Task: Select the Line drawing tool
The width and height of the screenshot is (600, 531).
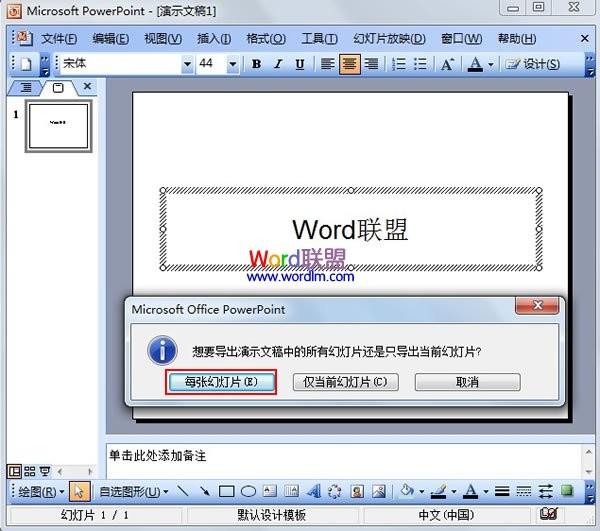Action: [x=183, y=491]
